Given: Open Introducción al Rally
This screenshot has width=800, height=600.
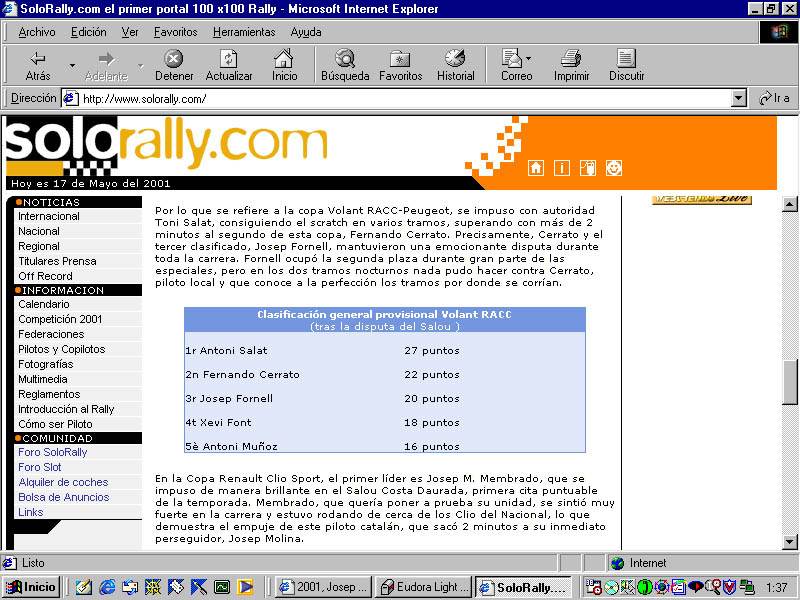Looking at the screenshot, I should tap(66, 409).
